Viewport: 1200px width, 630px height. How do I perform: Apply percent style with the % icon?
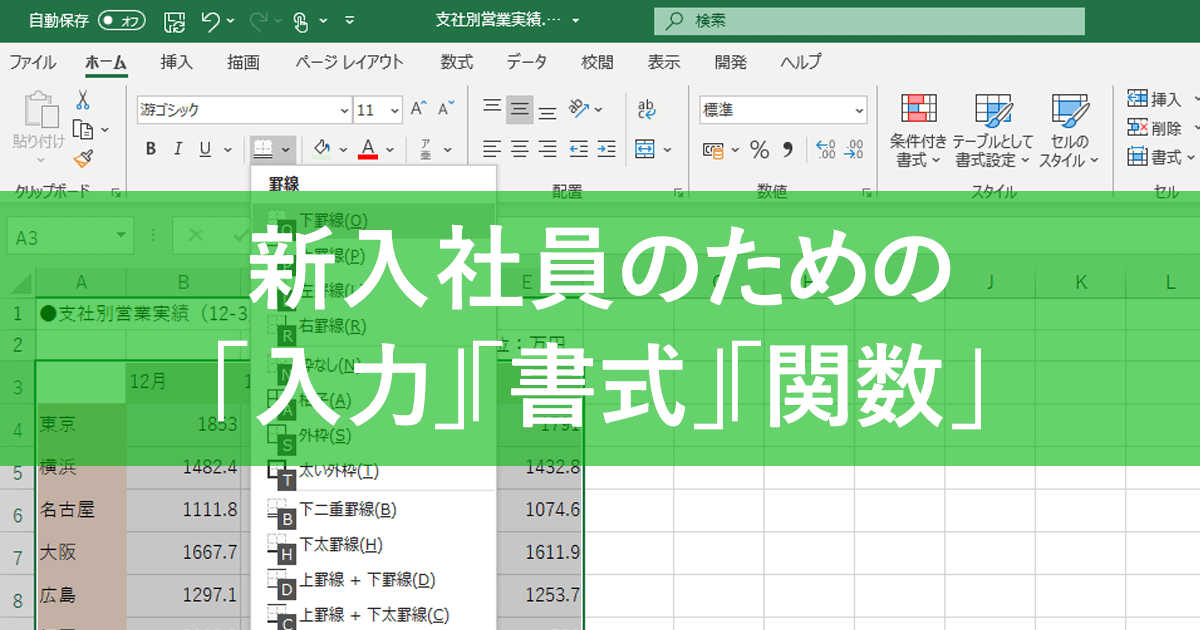(760, 150)
